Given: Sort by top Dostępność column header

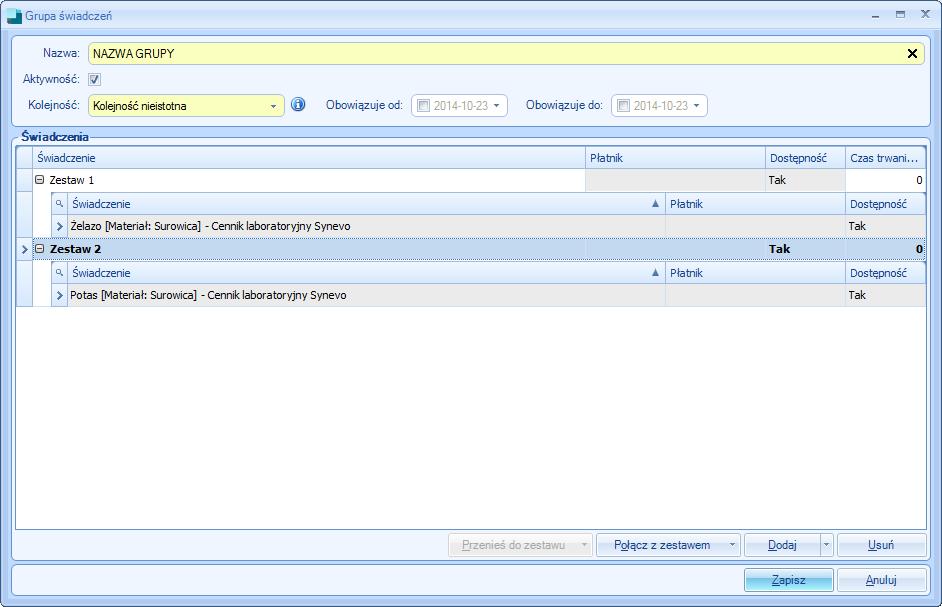Looking at the screenshot, I should point(806,158).
